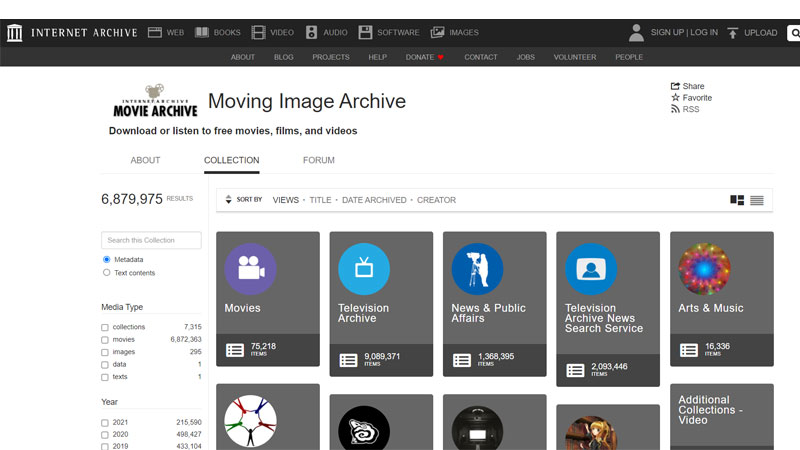Open the Additional Collections - Video card
This screenshot has height=450, width=800.
pyautogui.click(x=721, y=417)
